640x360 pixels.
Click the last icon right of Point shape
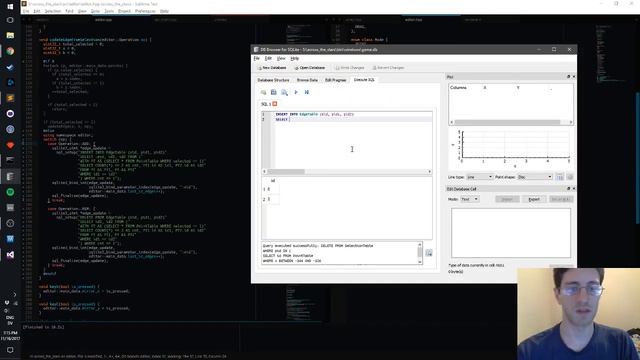[570, 177]
